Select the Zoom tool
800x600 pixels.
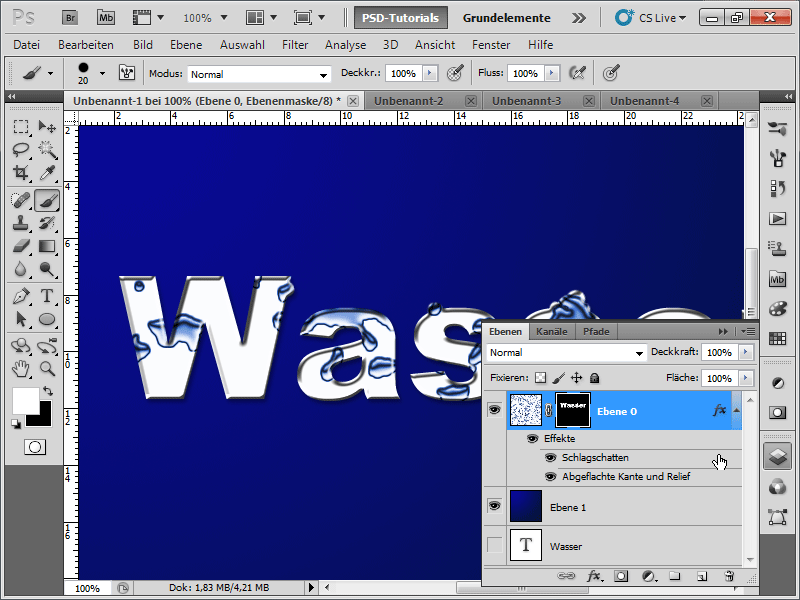(47, 368)
